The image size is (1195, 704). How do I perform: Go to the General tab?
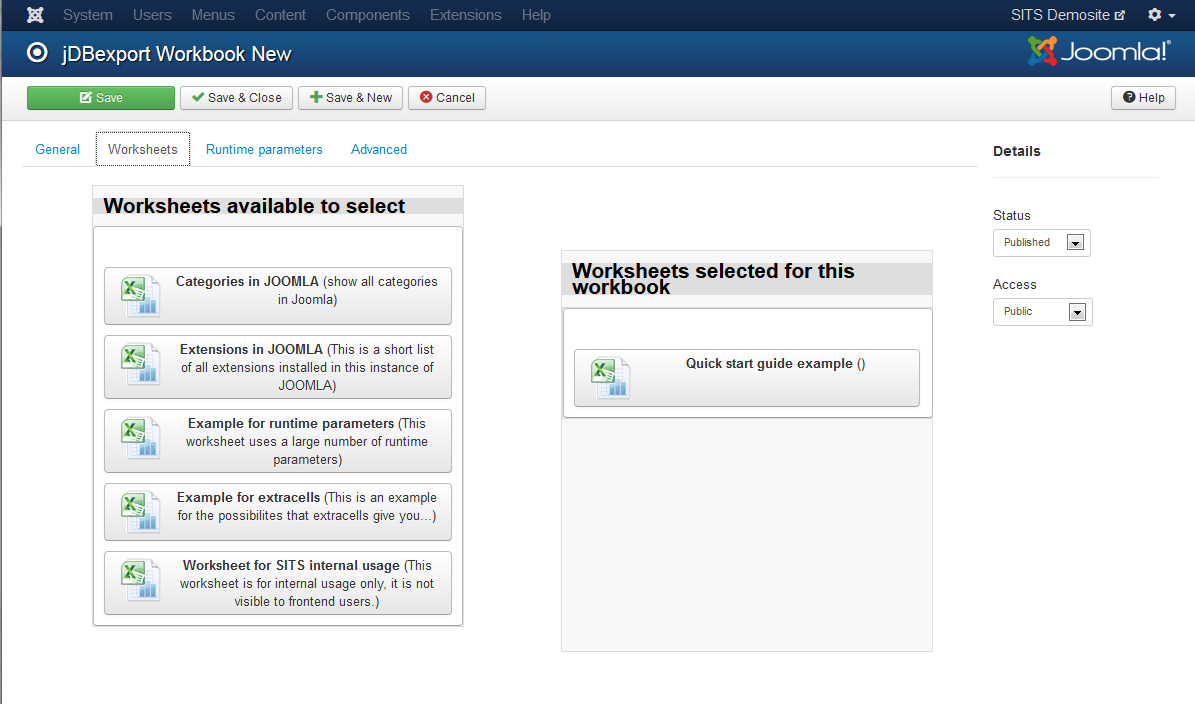click(57, 149)
